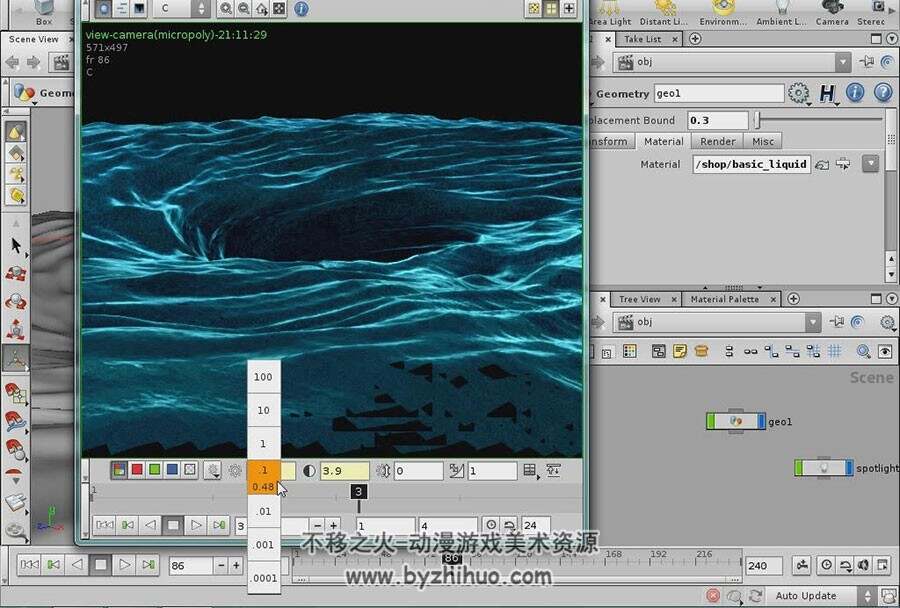The height and width of the screenshot is (608, 900).
Task: Jump to last frame on main playbar
Action: [148, 565]
